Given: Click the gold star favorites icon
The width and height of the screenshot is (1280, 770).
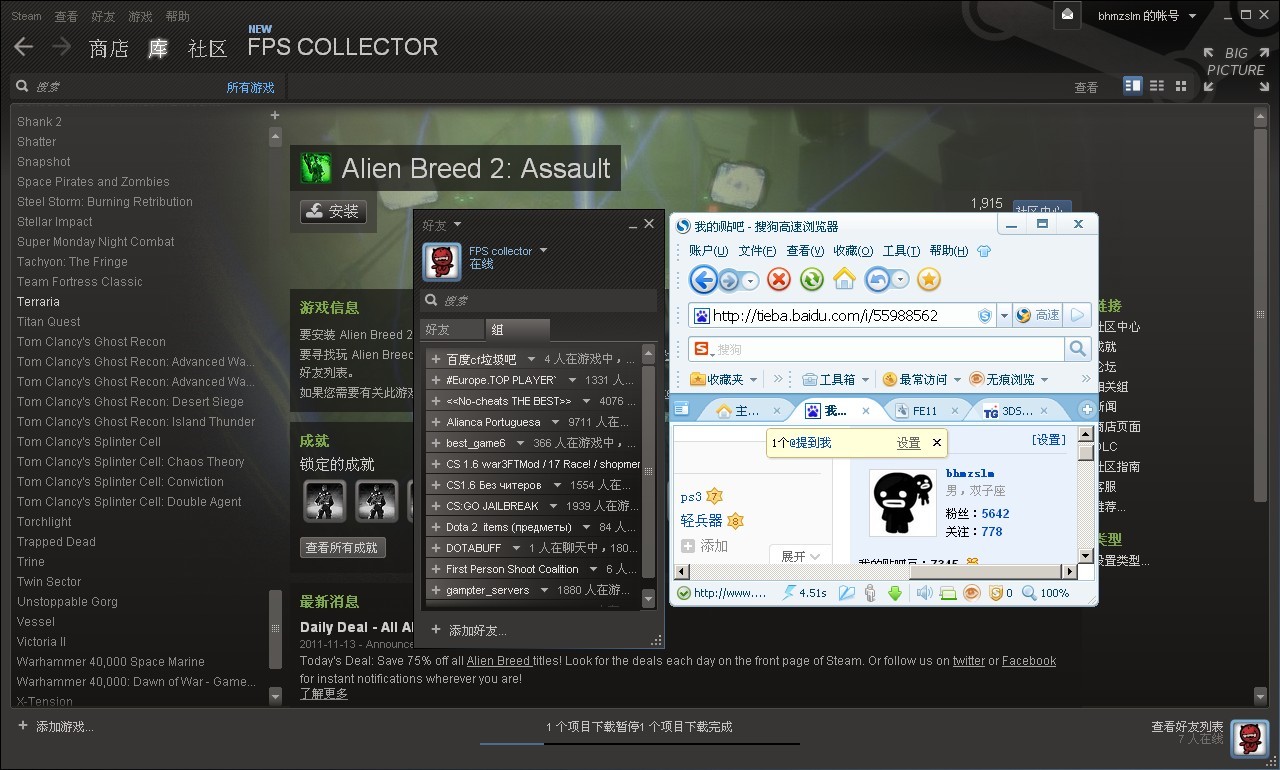Looking at the screenshot, I should click(x=929, y=280).
